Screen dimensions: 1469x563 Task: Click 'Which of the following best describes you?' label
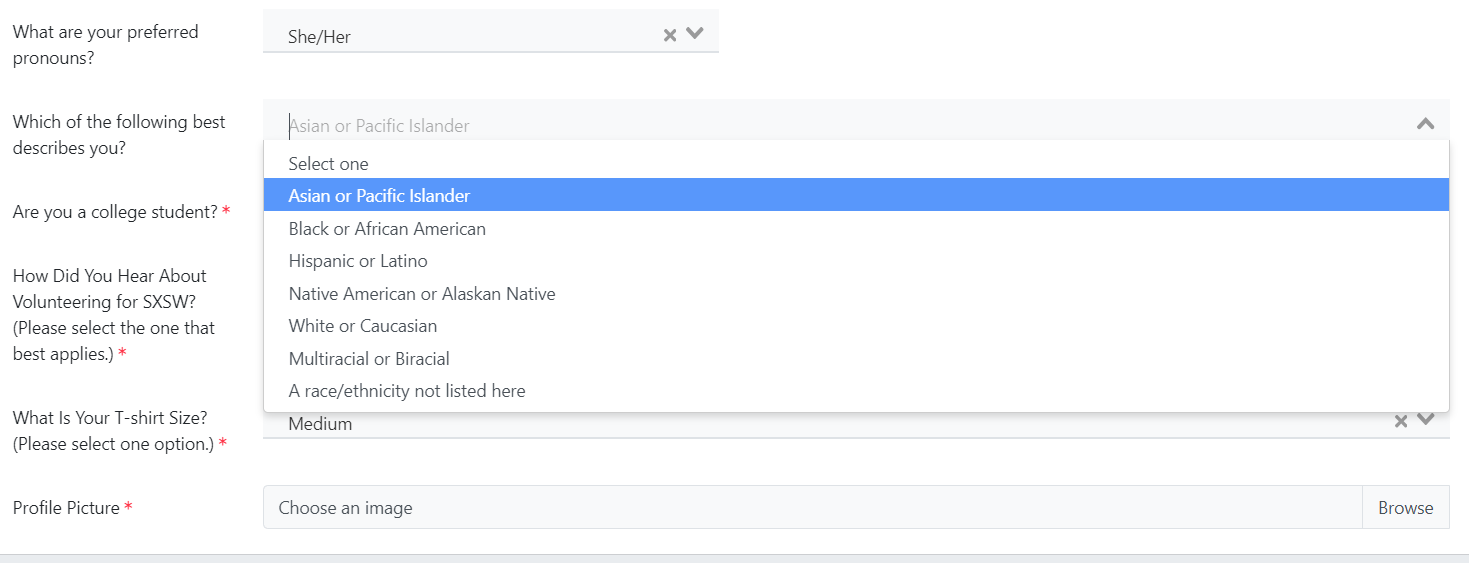119,135
